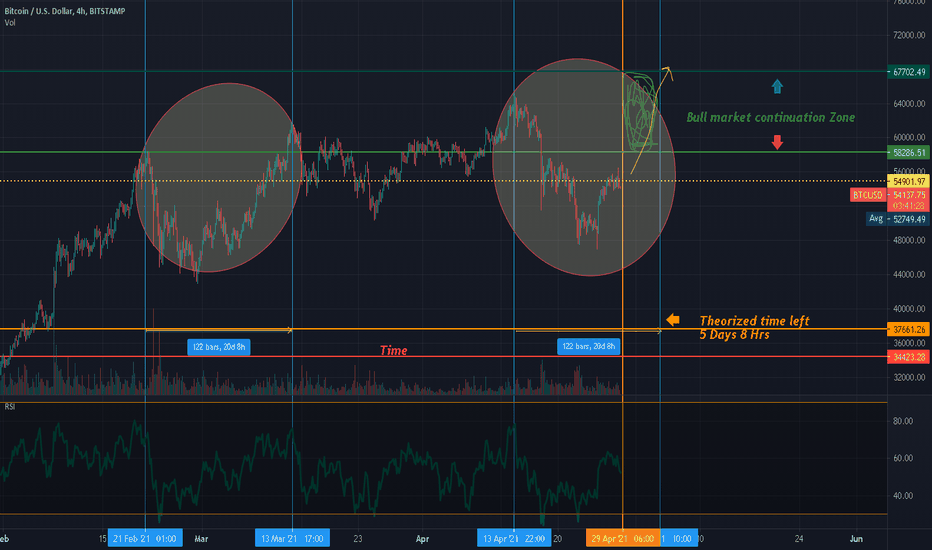Click the RSI 60.00 axis value
932x550 pixels.
tap(903, 458)
